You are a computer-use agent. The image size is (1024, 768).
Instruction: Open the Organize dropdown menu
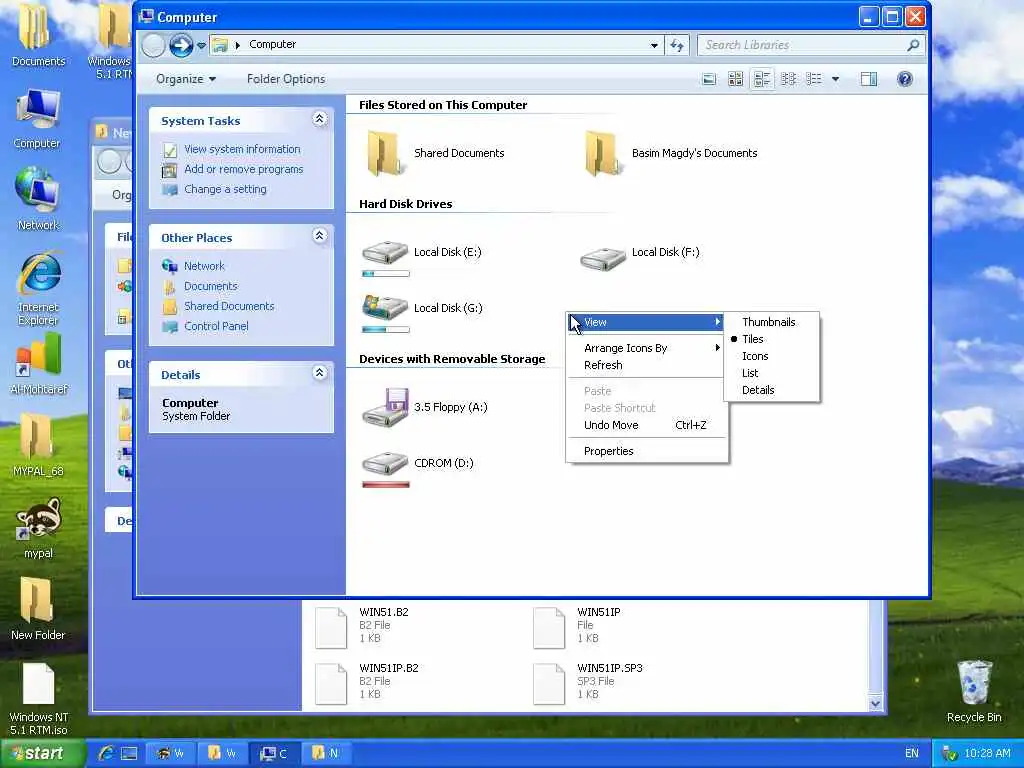coord(185,79)
